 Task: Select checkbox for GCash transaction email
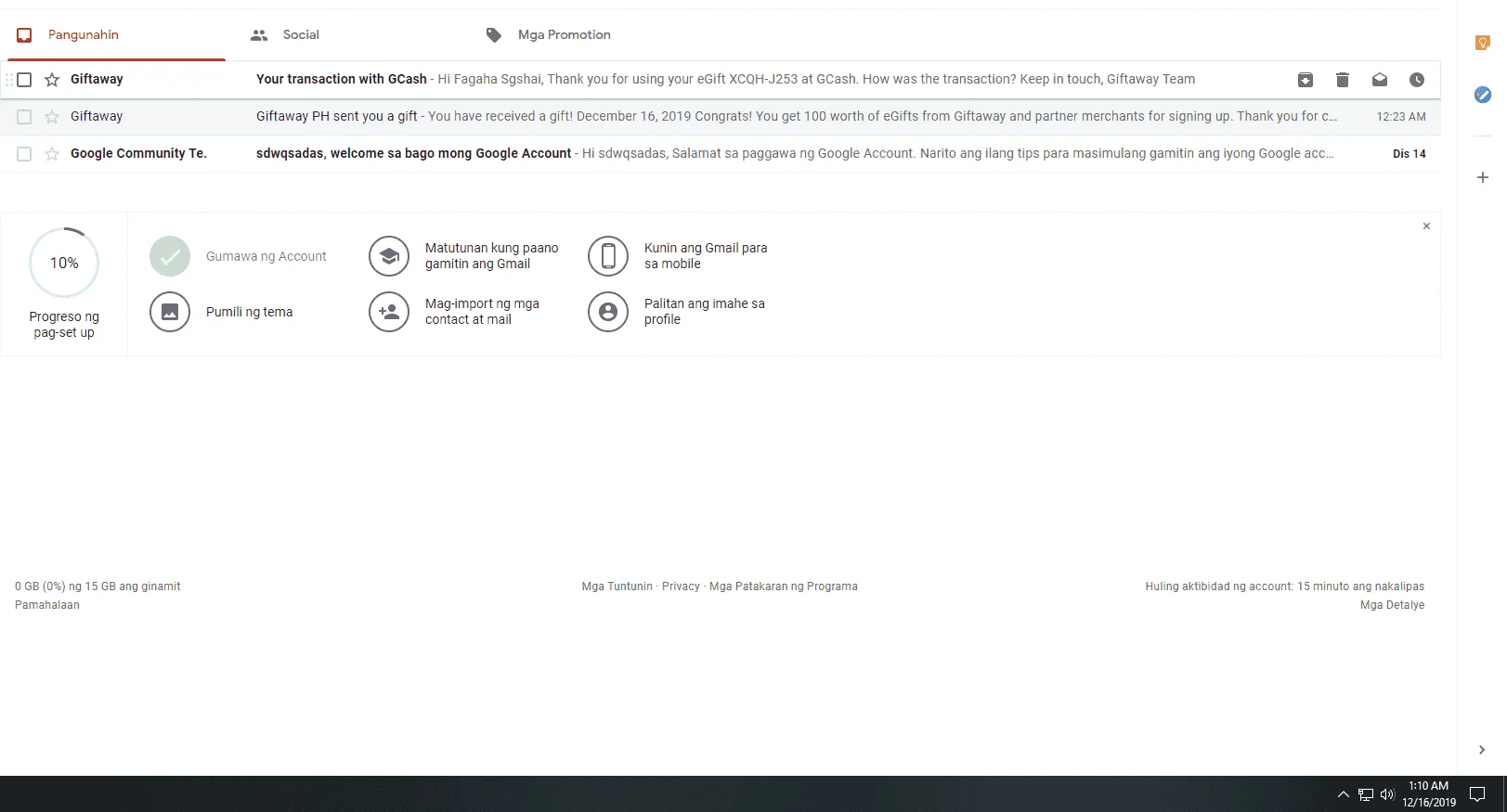pyautogui.click(x=24, y=80)
